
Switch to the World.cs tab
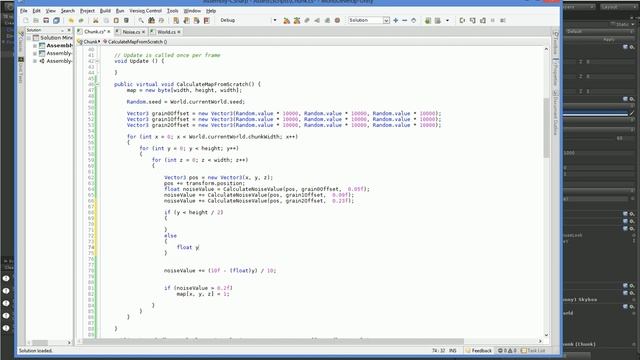tap(166, 31)
